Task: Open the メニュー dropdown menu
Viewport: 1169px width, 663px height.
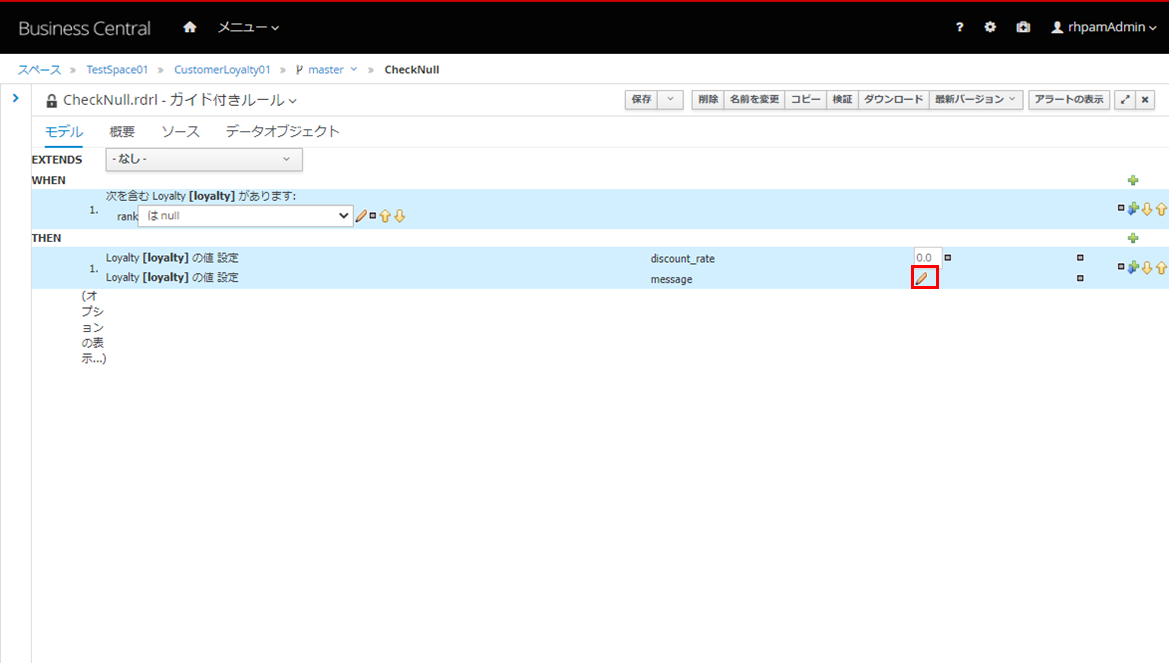Action: 248,28
